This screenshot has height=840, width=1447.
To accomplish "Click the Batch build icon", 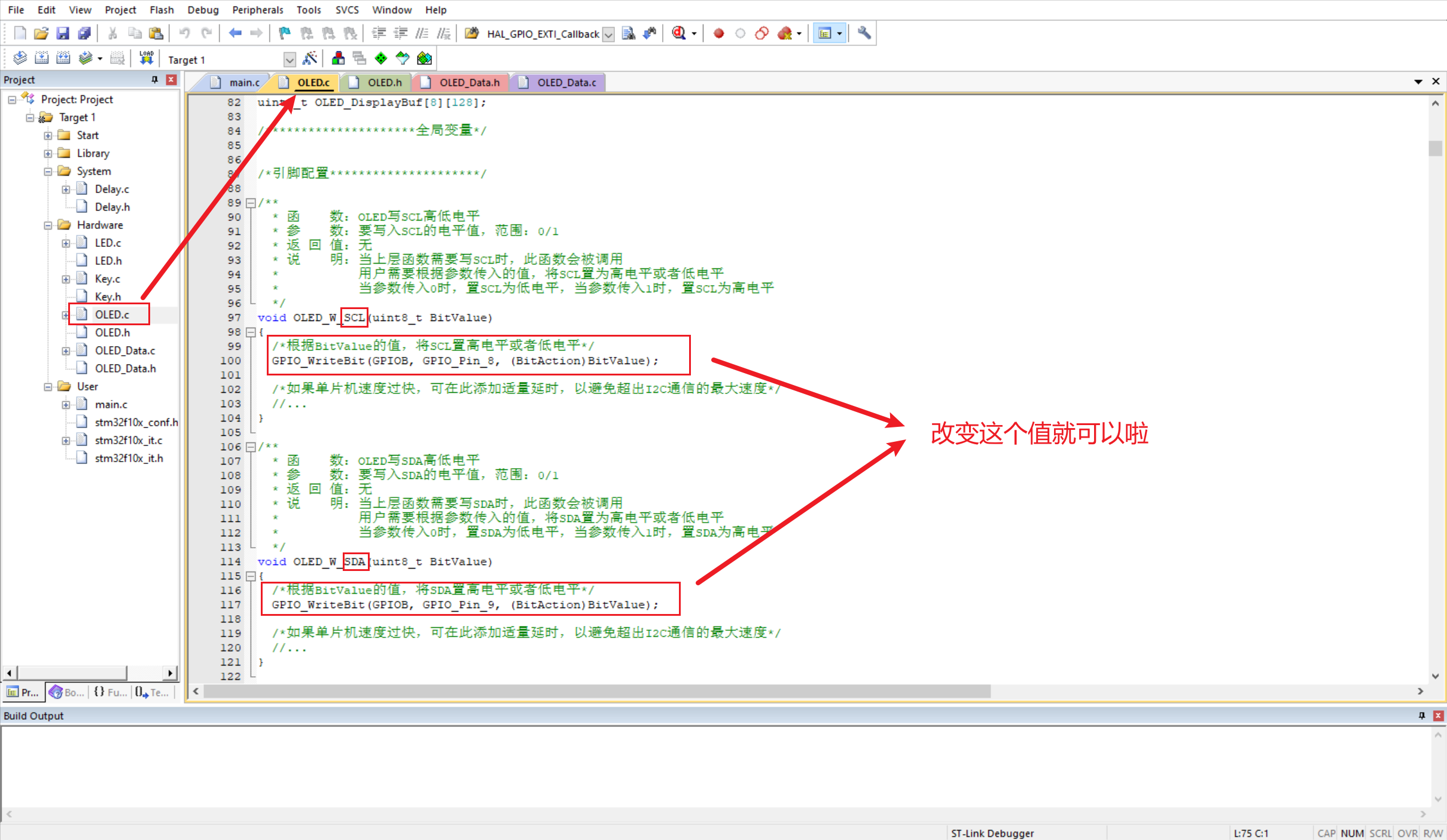I will pyautogui.click(x=86, y=59).
